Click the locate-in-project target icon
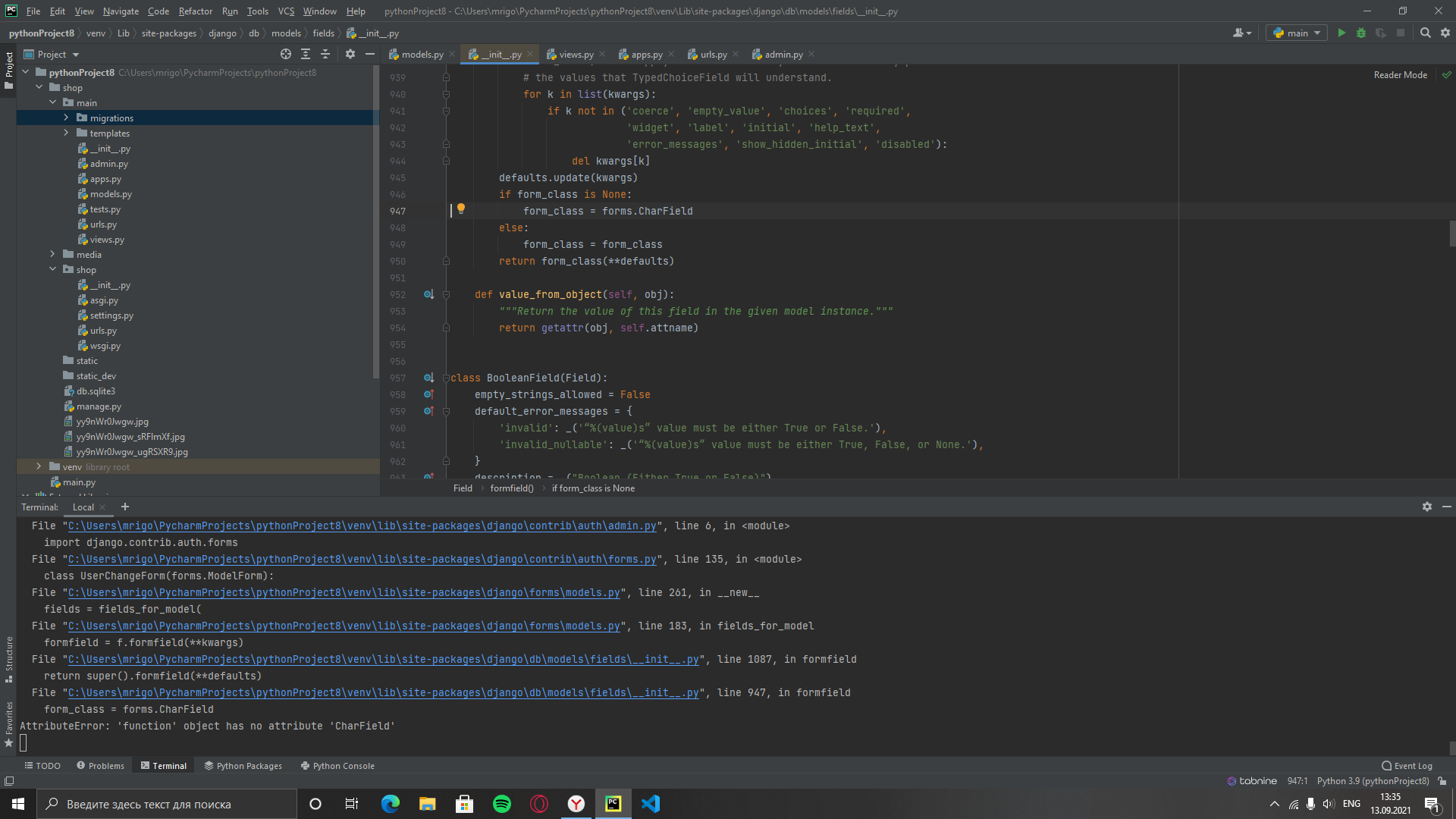This screenshot has width=1456, height=819. point(286,54)
